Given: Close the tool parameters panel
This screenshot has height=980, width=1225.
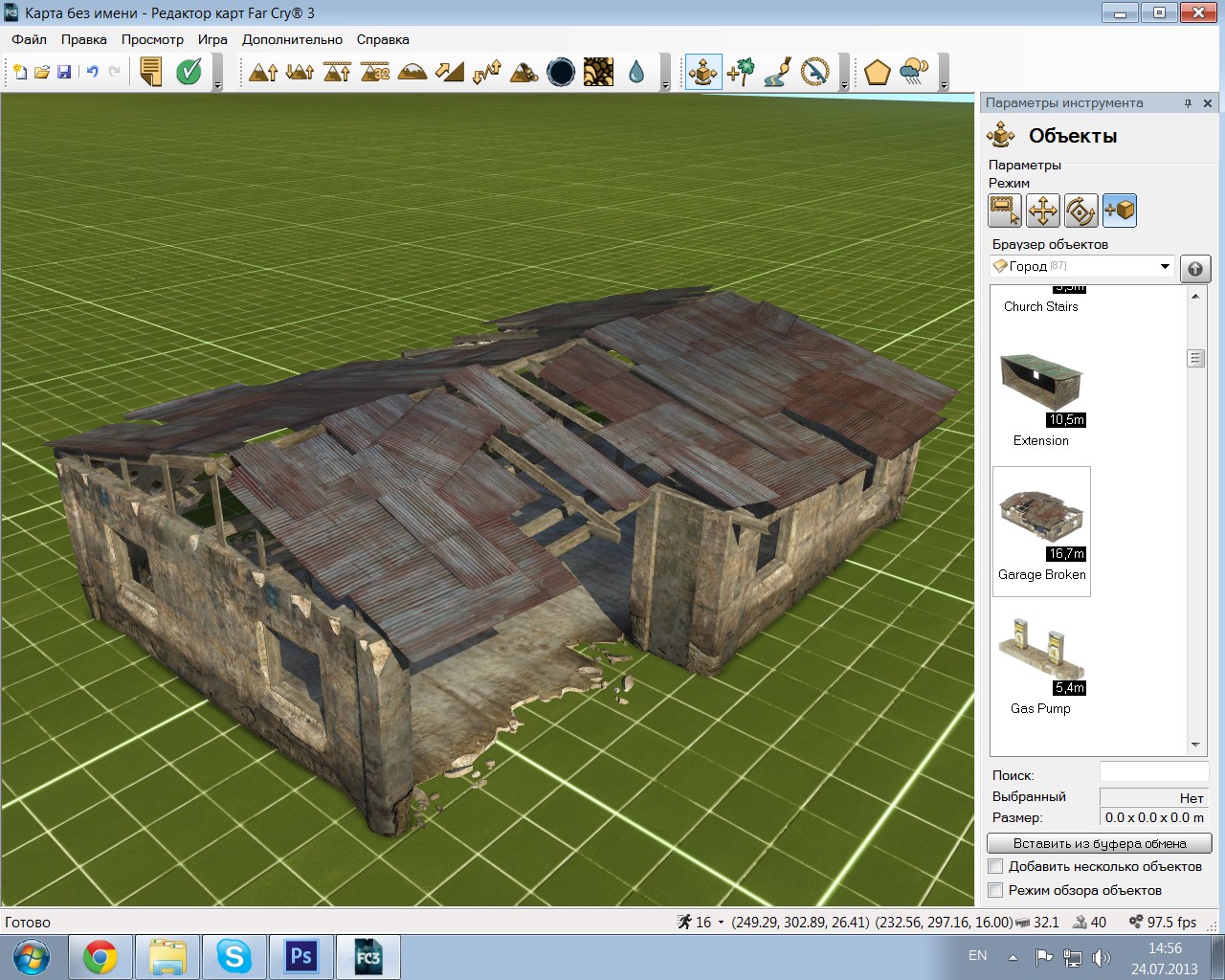Looking at the screenshot, I should coord(1208,103).
